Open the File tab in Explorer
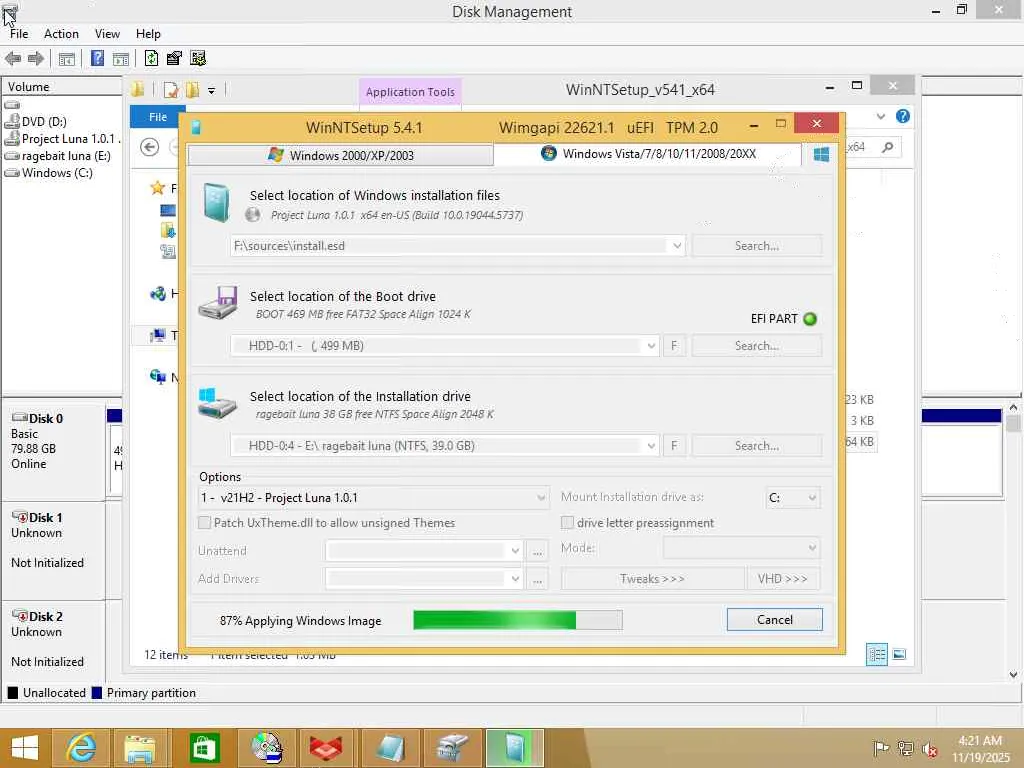This screenshot has height=768, width=1024. 157,117
